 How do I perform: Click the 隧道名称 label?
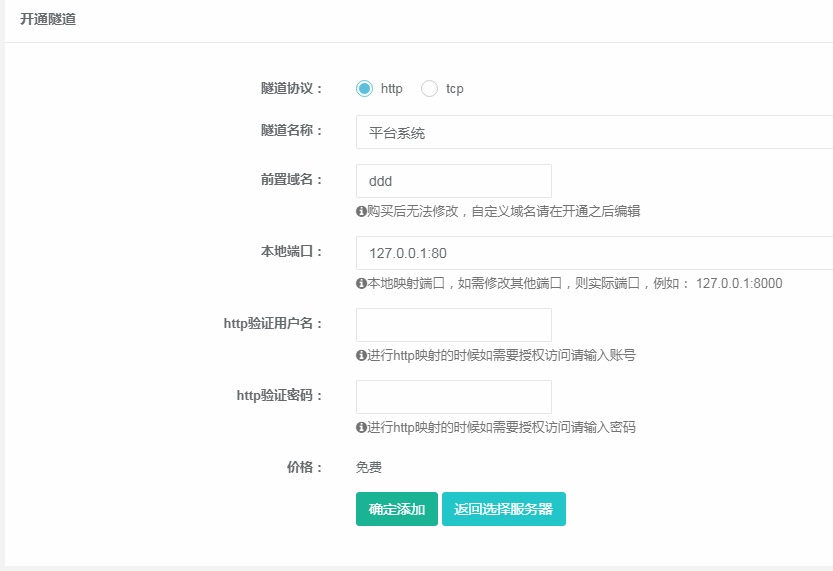(292, 130)
